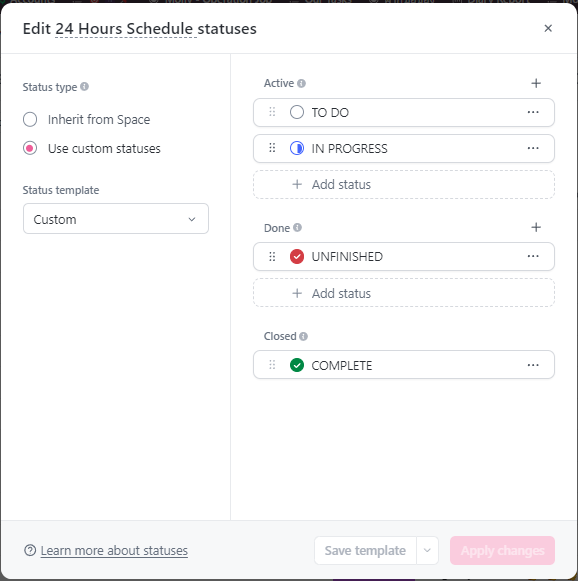Click the red UNFINISHED color circle
Image resolution: width=578 pixels, height=581 pixels.
coord(297,256)
